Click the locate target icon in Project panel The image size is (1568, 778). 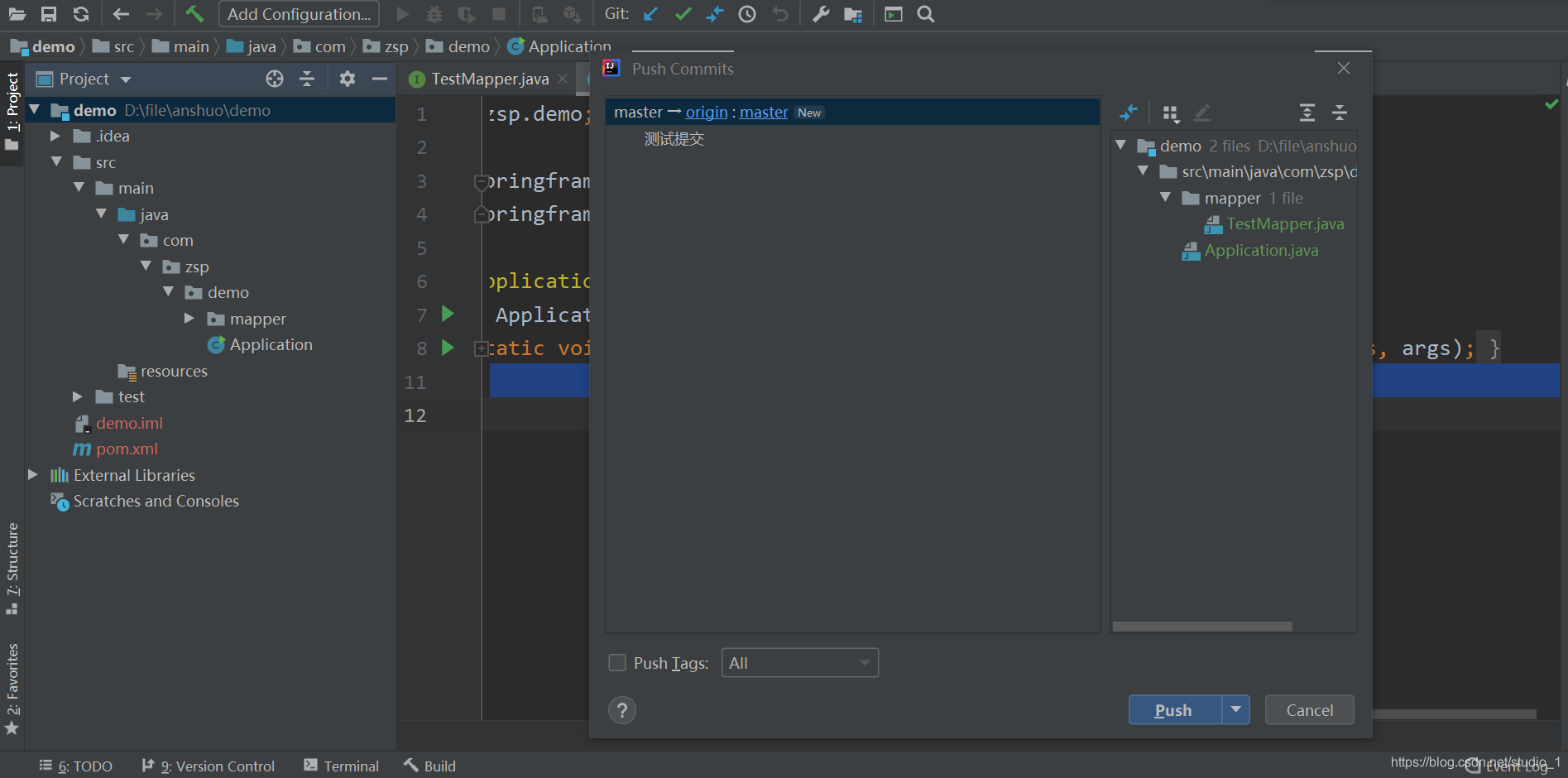tap(275, 79)
